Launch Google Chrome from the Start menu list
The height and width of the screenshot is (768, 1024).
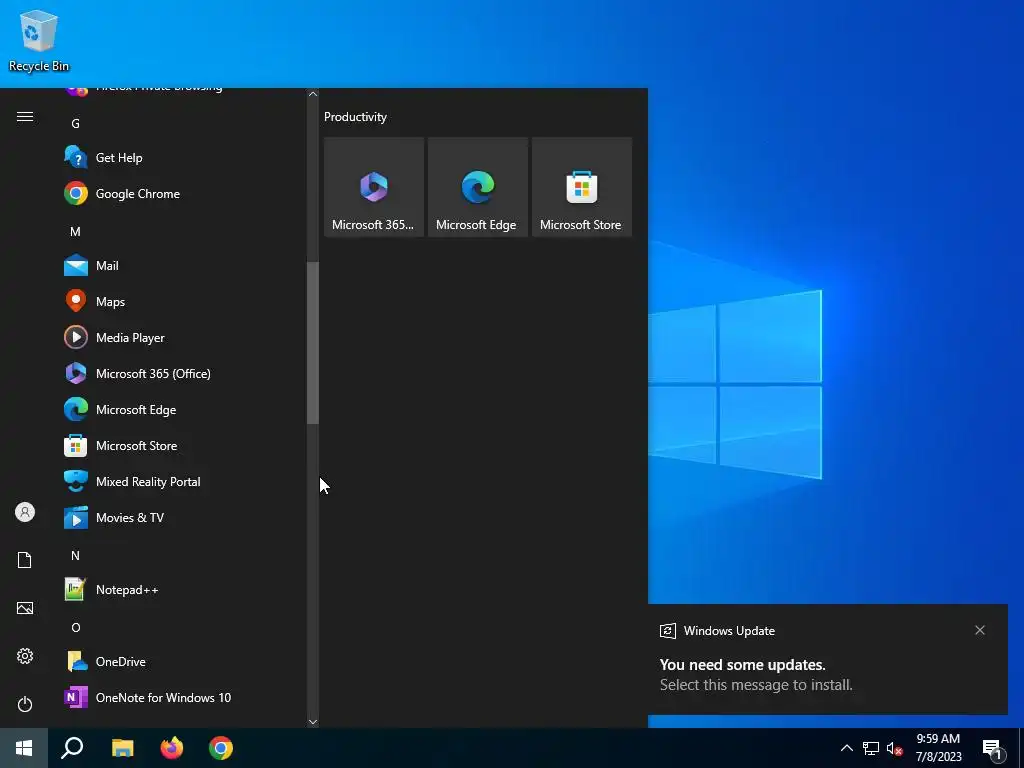coord(183,194)
